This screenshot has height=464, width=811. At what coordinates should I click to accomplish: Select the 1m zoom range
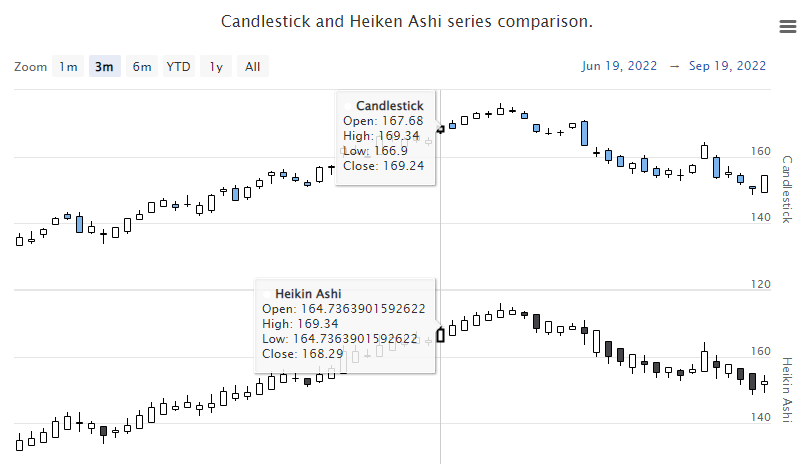pyautogui.click(x=68, y=67)
